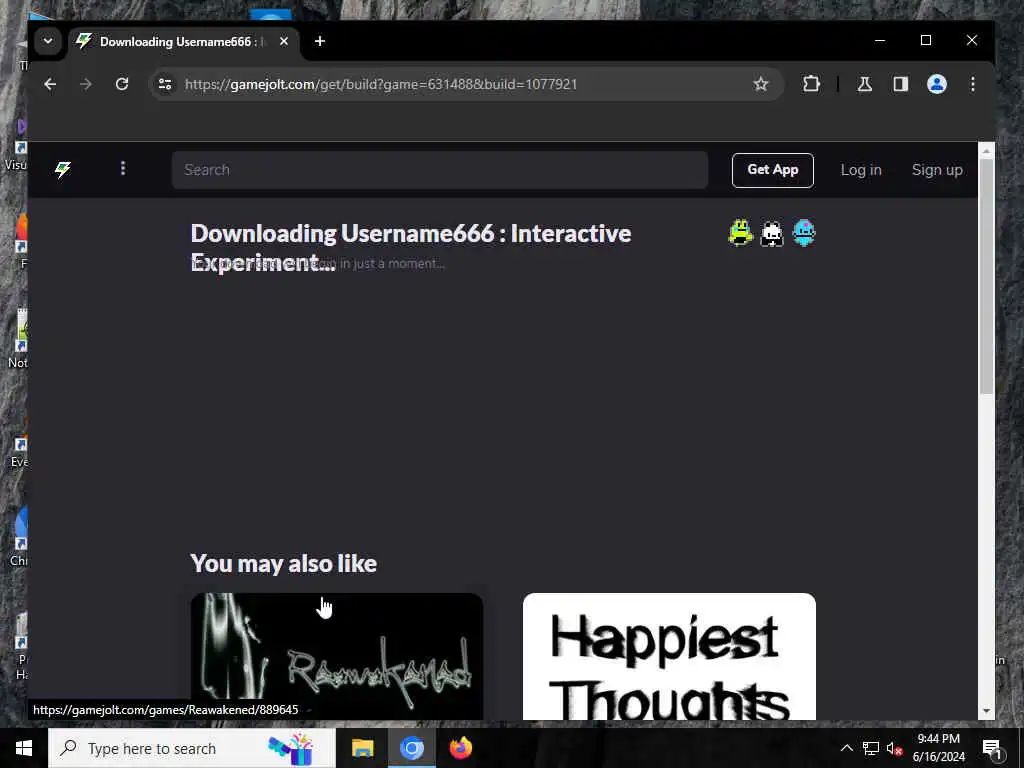
Task: Go forward to the next page
Action: (86, 84)
